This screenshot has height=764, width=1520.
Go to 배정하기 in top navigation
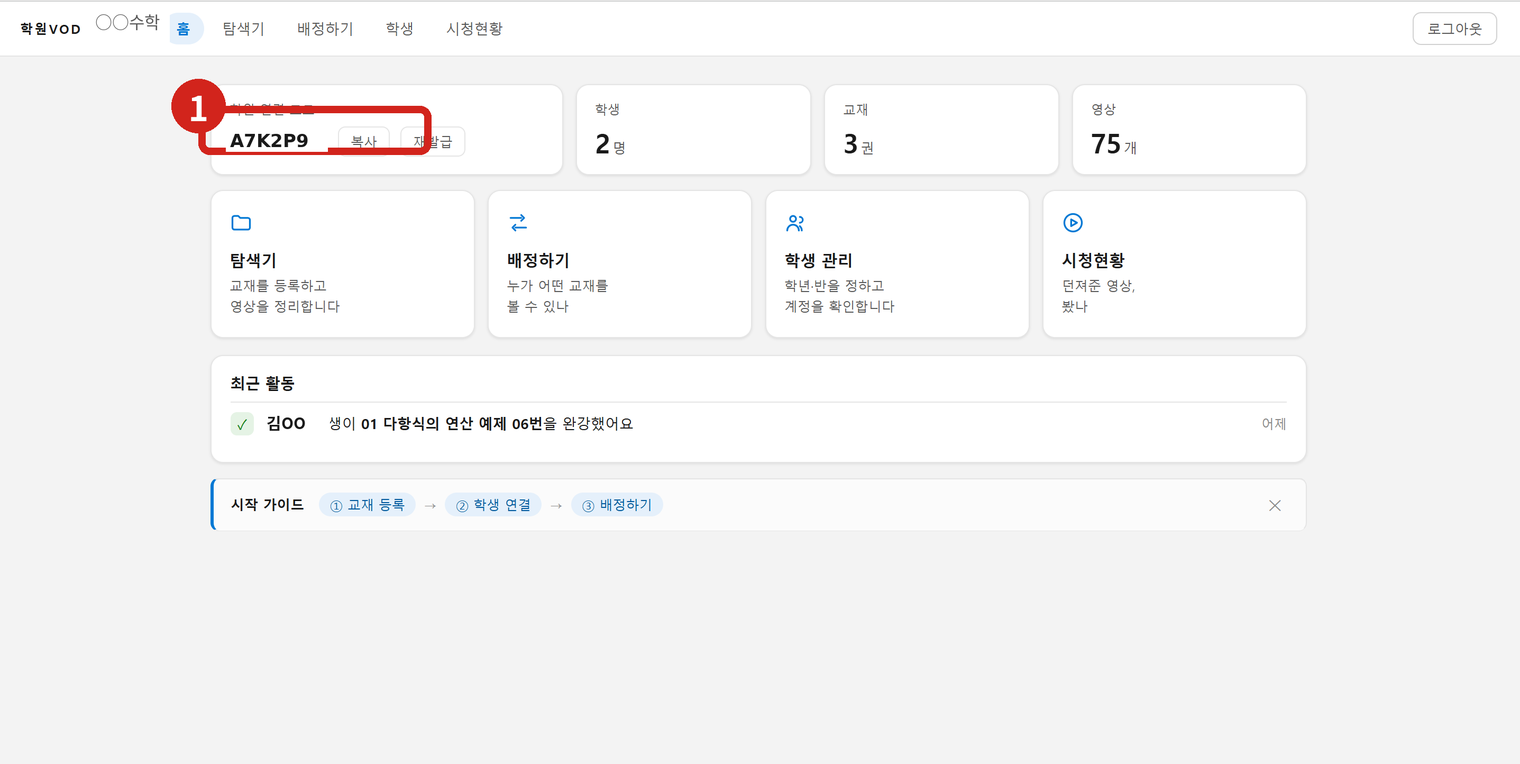click(x=326, y=29)
